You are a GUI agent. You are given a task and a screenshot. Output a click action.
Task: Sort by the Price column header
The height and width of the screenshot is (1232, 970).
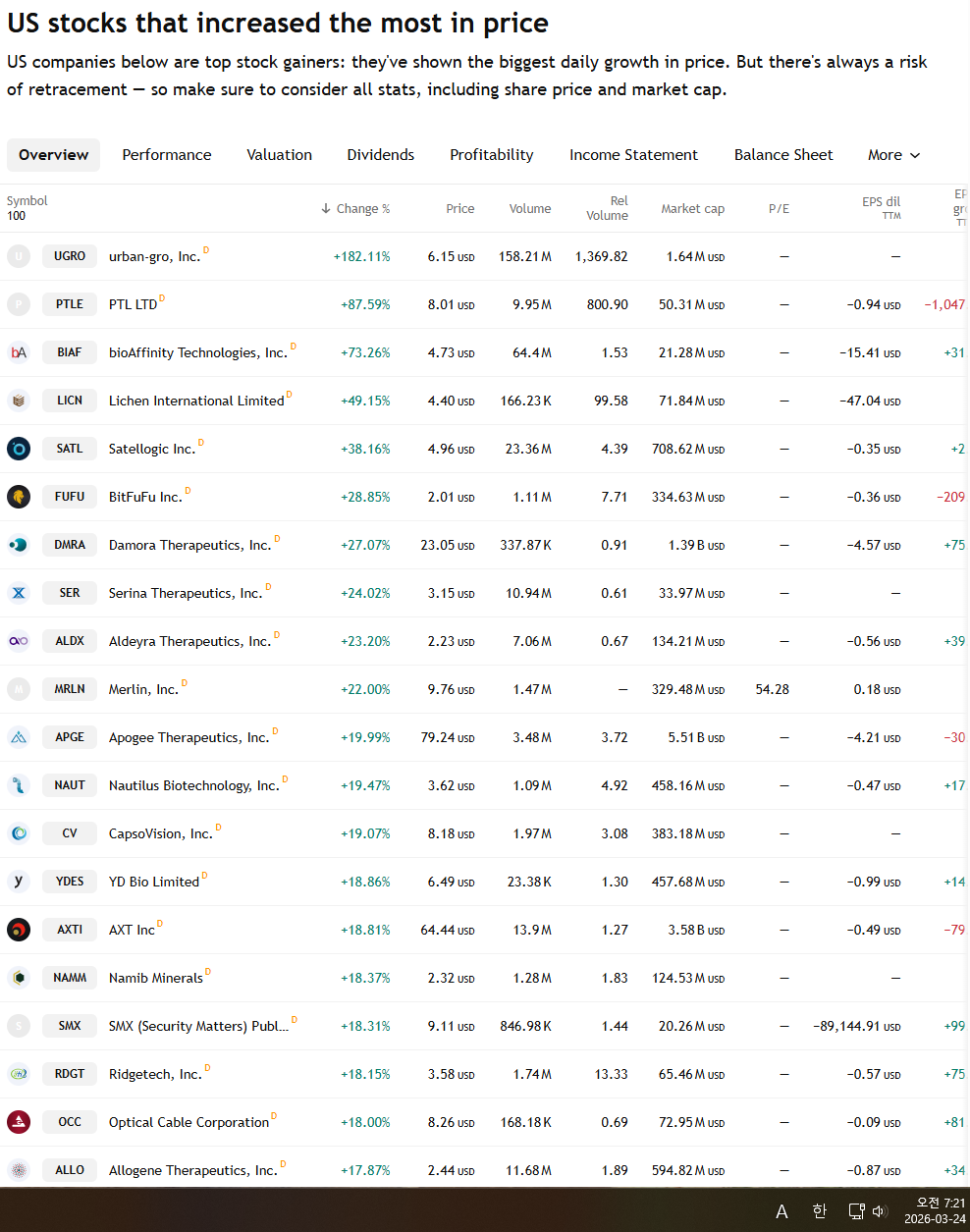(459, 208)
